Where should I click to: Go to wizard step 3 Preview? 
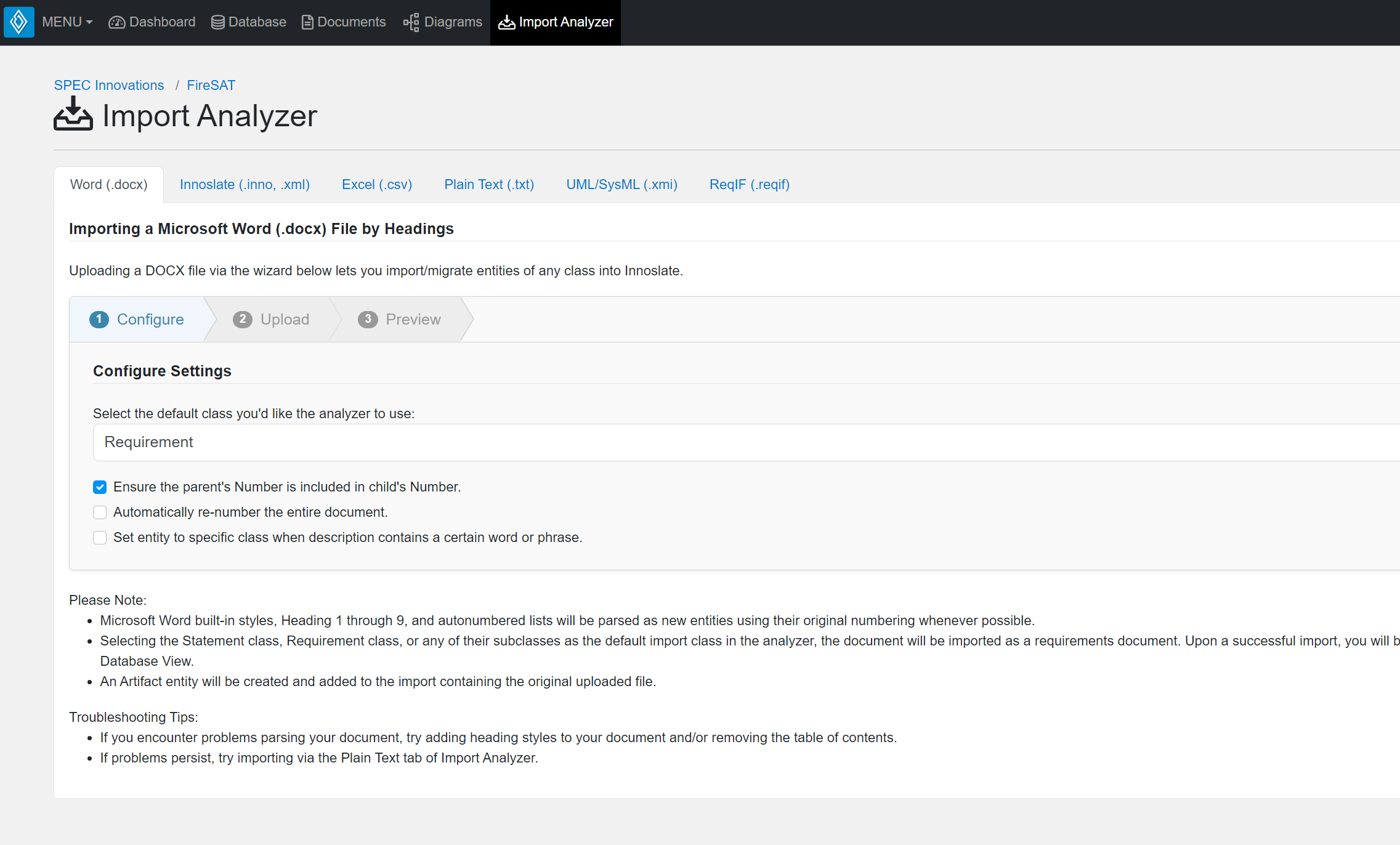[x=399, y=319]
